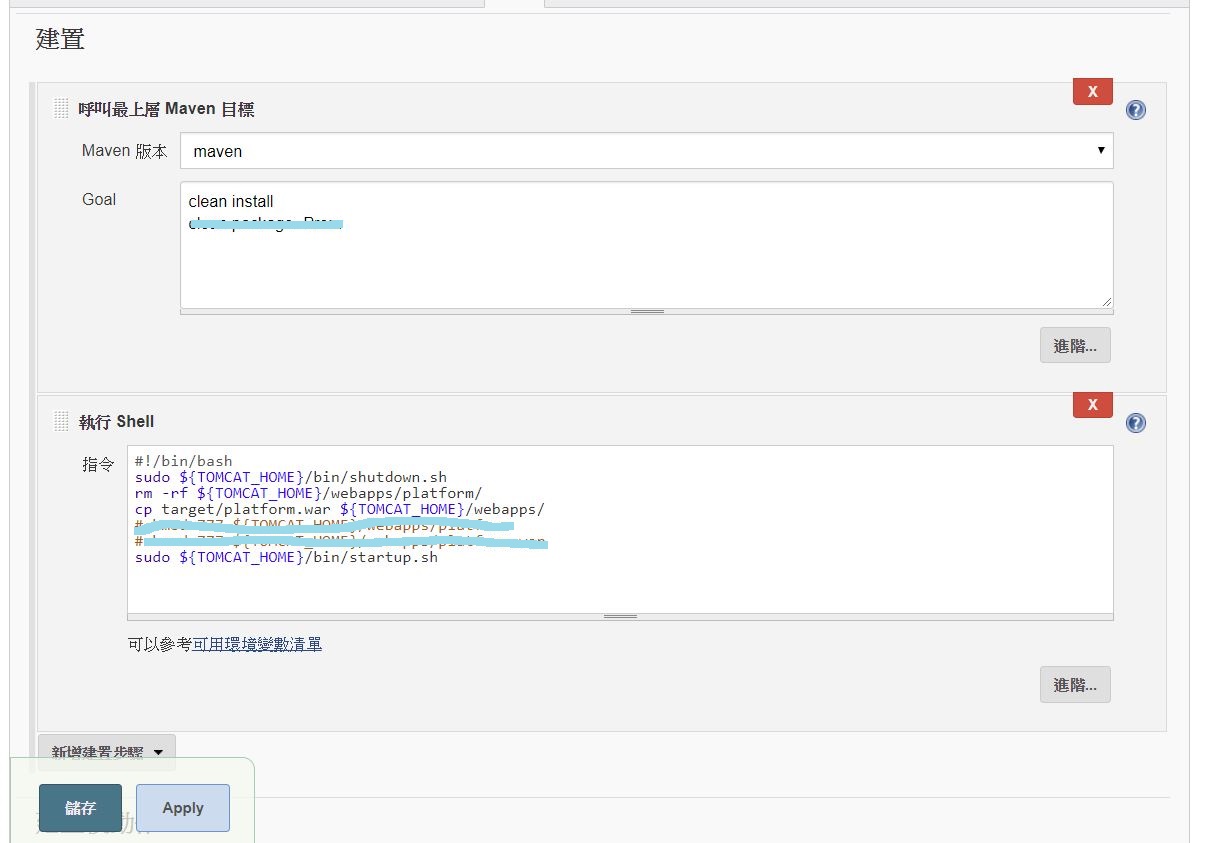1205x843 pixels.
Task: Click the resize grip corner of Goal textarea
Action: tap(1106, 302)
